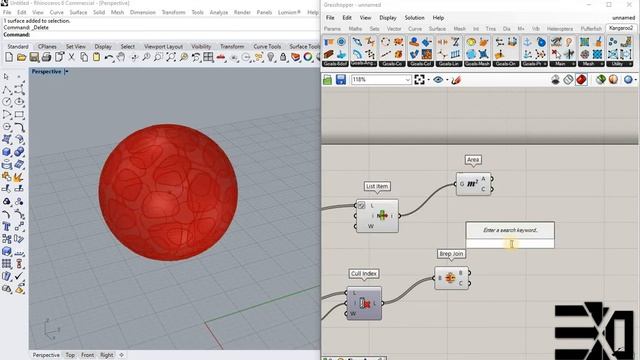This screenshot has height=360, width=640.
Task: Click the red sketch doodle icon in Grasshopper
Action: tap(456, 80)
